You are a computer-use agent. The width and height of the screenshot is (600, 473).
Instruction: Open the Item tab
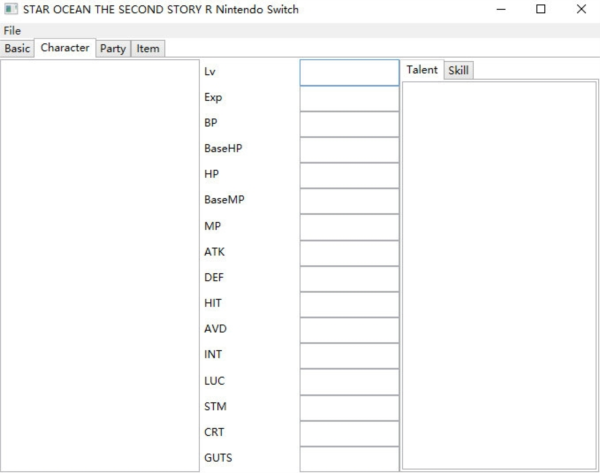click(x=148, y=48)
